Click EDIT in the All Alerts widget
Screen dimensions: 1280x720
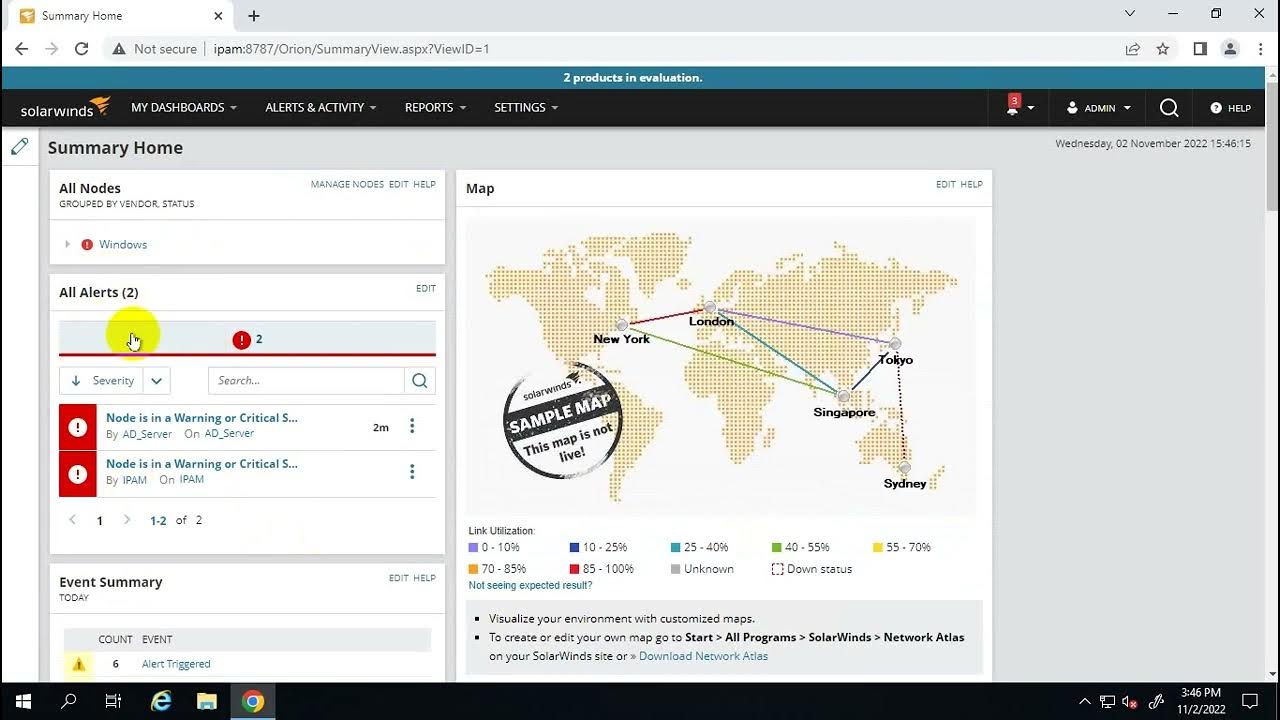[426, 289]
